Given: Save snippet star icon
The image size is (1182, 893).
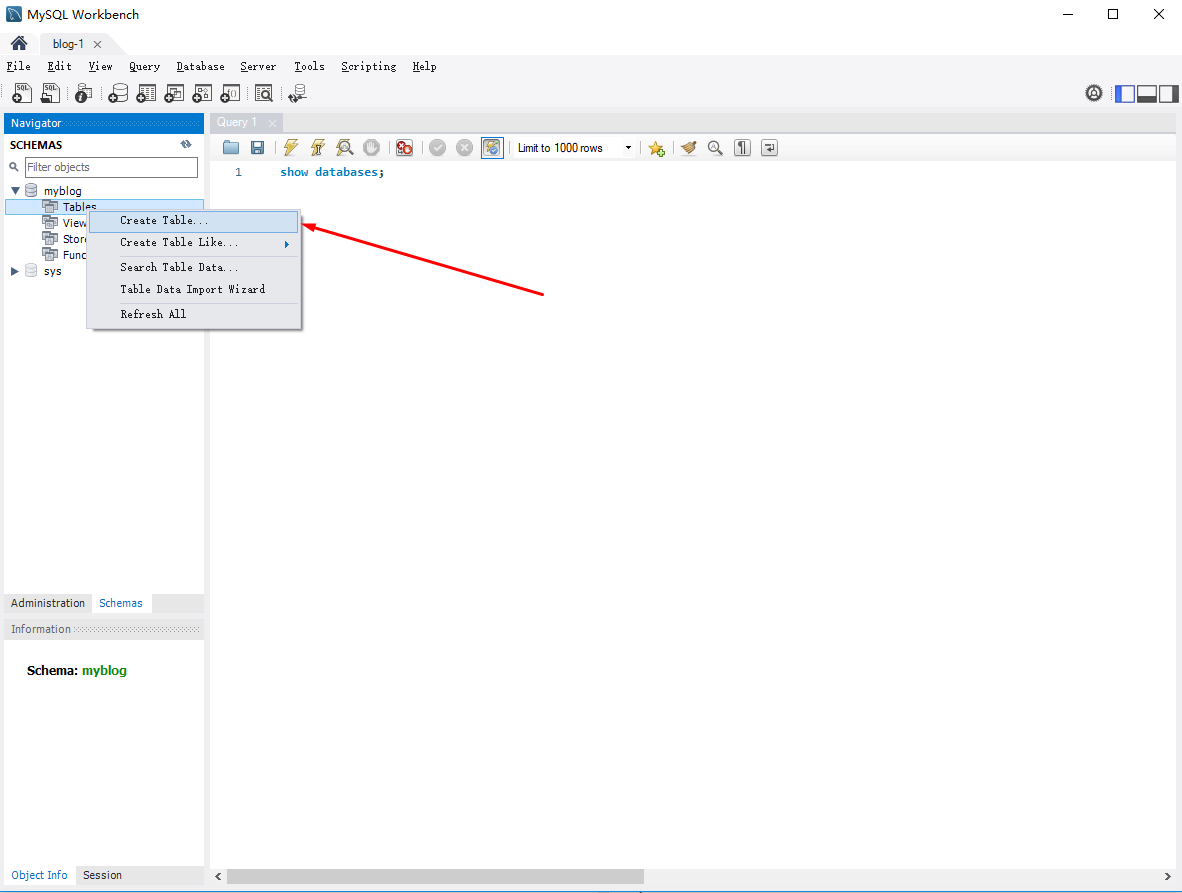Looking at the screenshot, I should click(x=657, y=148).
